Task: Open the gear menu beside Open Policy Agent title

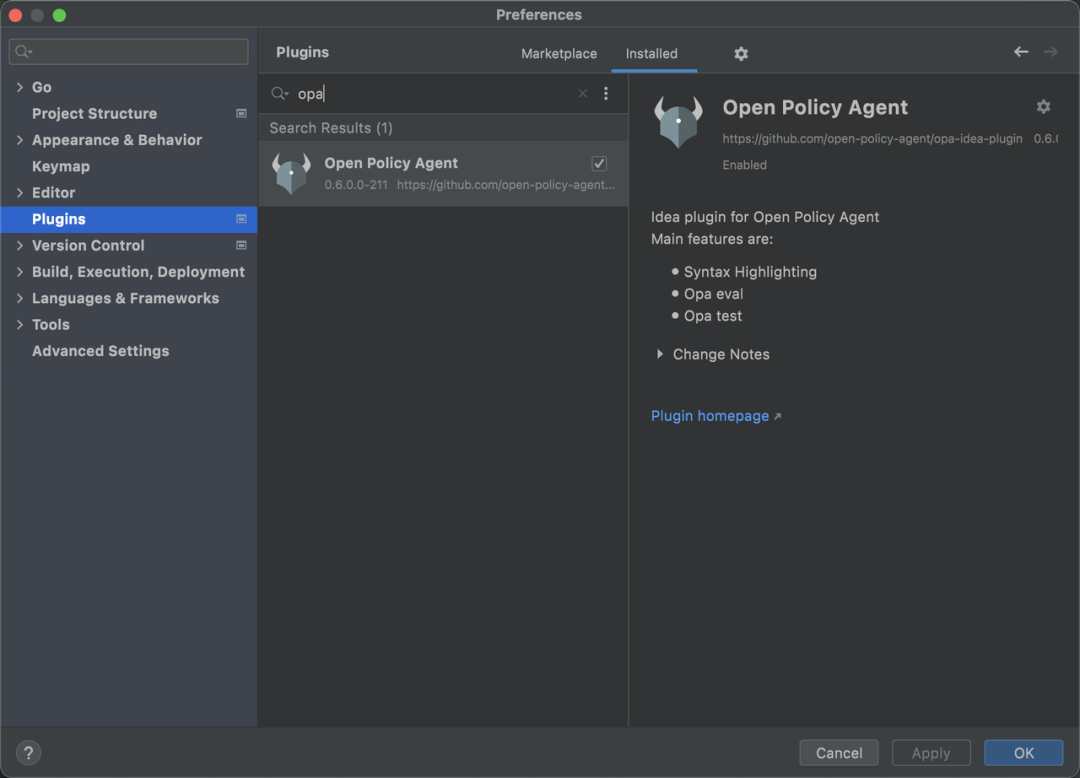Action: click(1043, 107)
